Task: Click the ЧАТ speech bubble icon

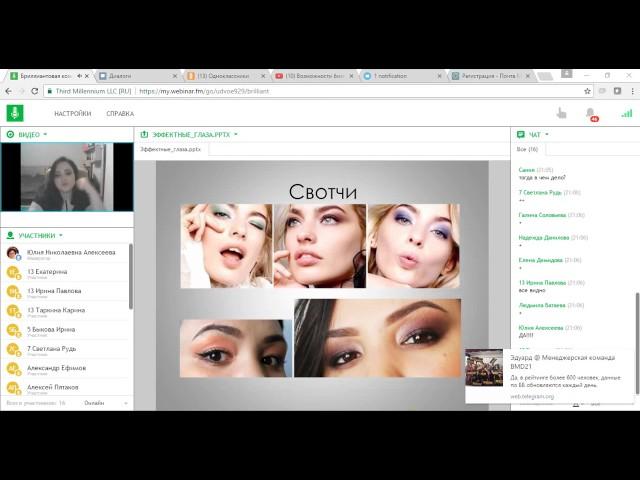Action: click(x=520, y=134)
